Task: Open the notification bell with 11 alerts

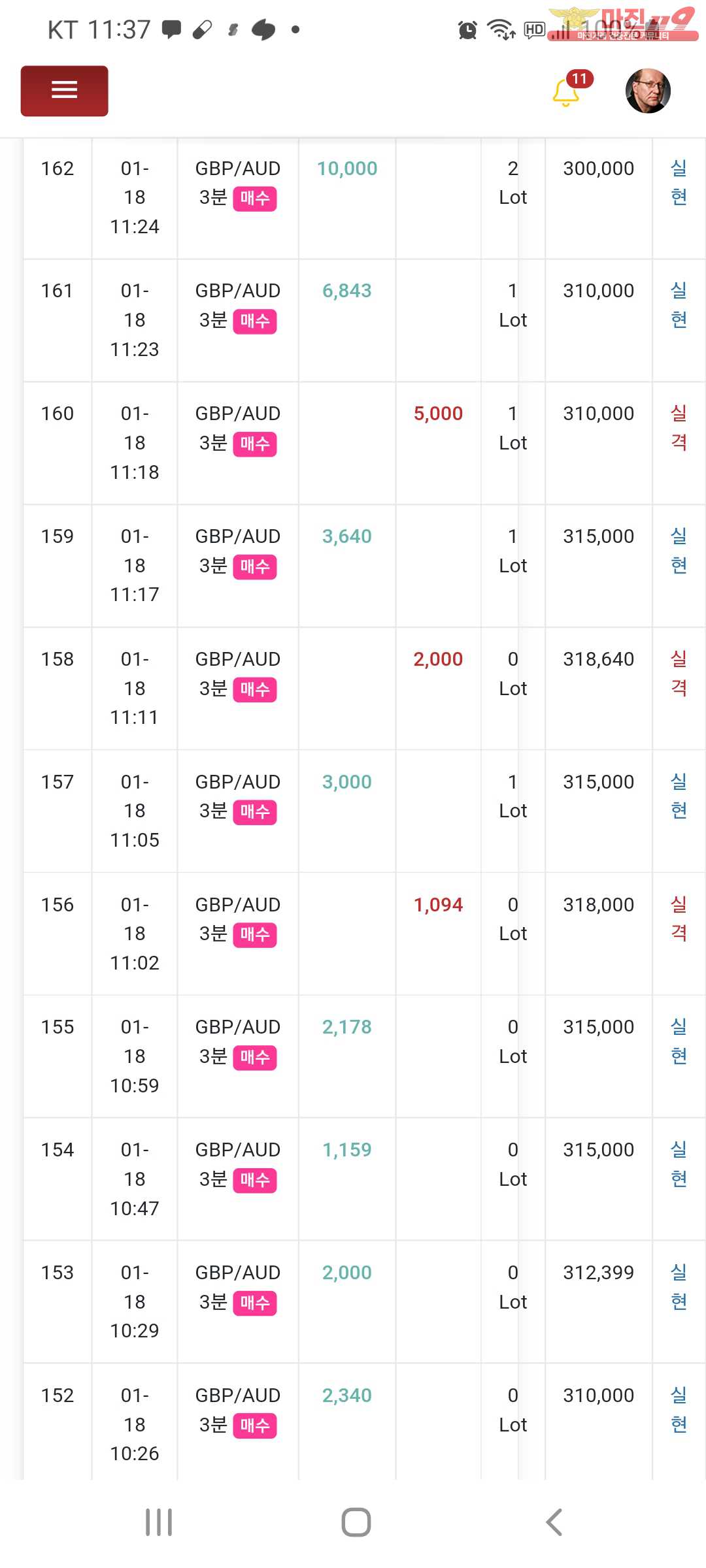Action: [x=566, y=92]
